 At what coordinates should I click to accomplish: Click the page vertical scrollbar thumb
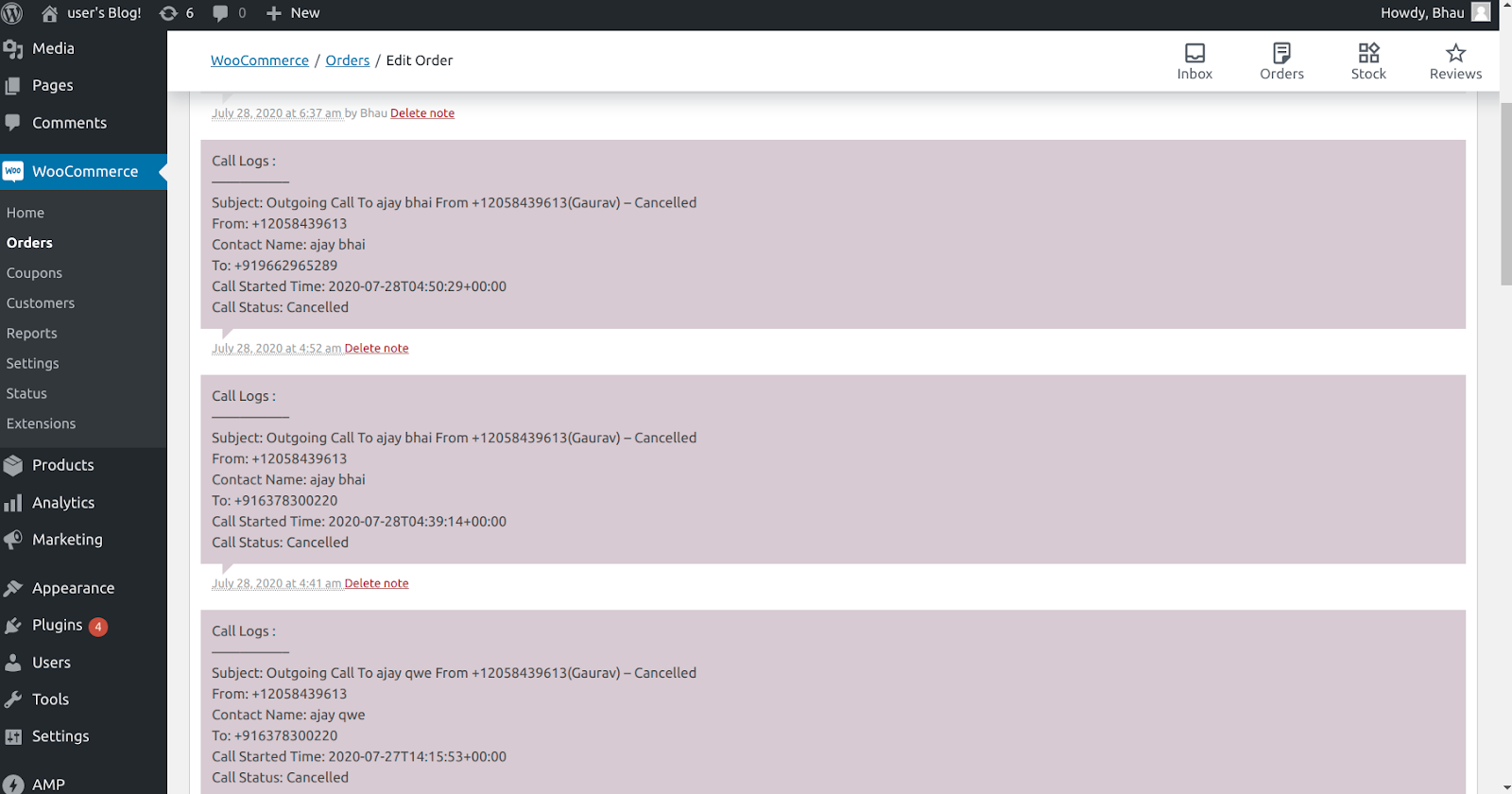1505,194
